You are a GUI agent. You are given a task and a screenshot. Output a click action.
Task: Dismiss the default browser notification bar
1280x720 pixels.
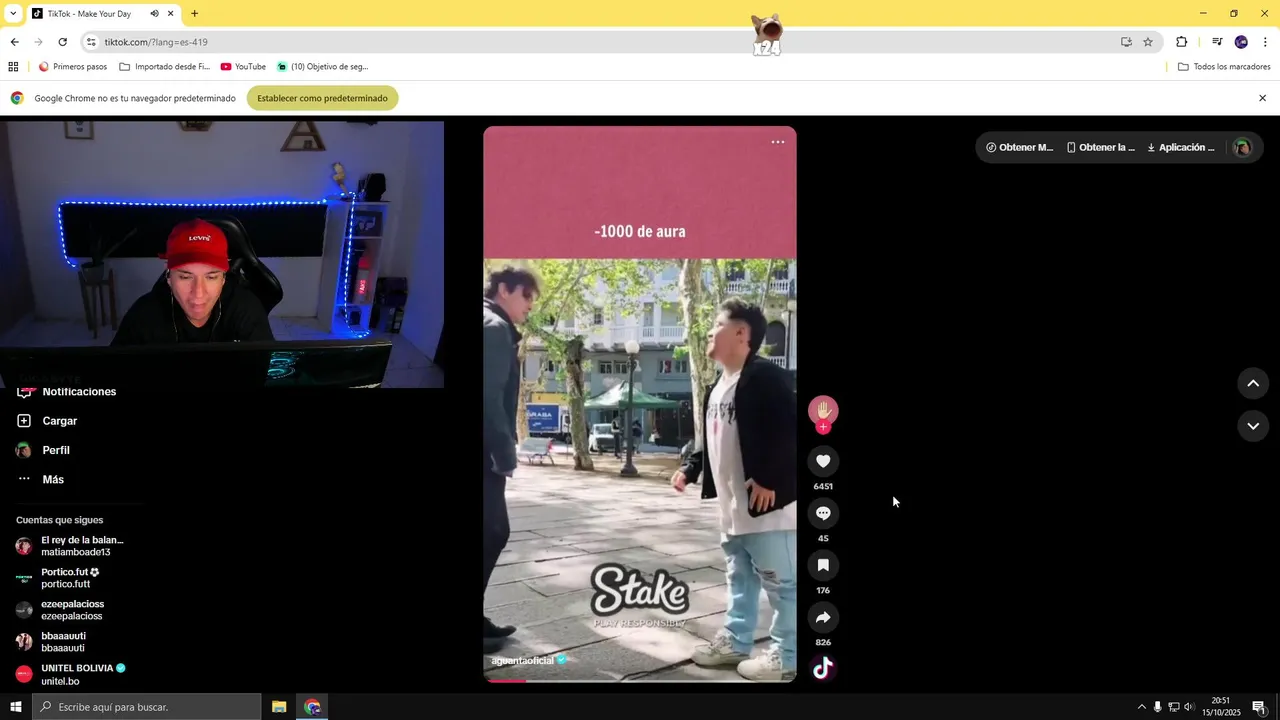(x=1262, y=98)
